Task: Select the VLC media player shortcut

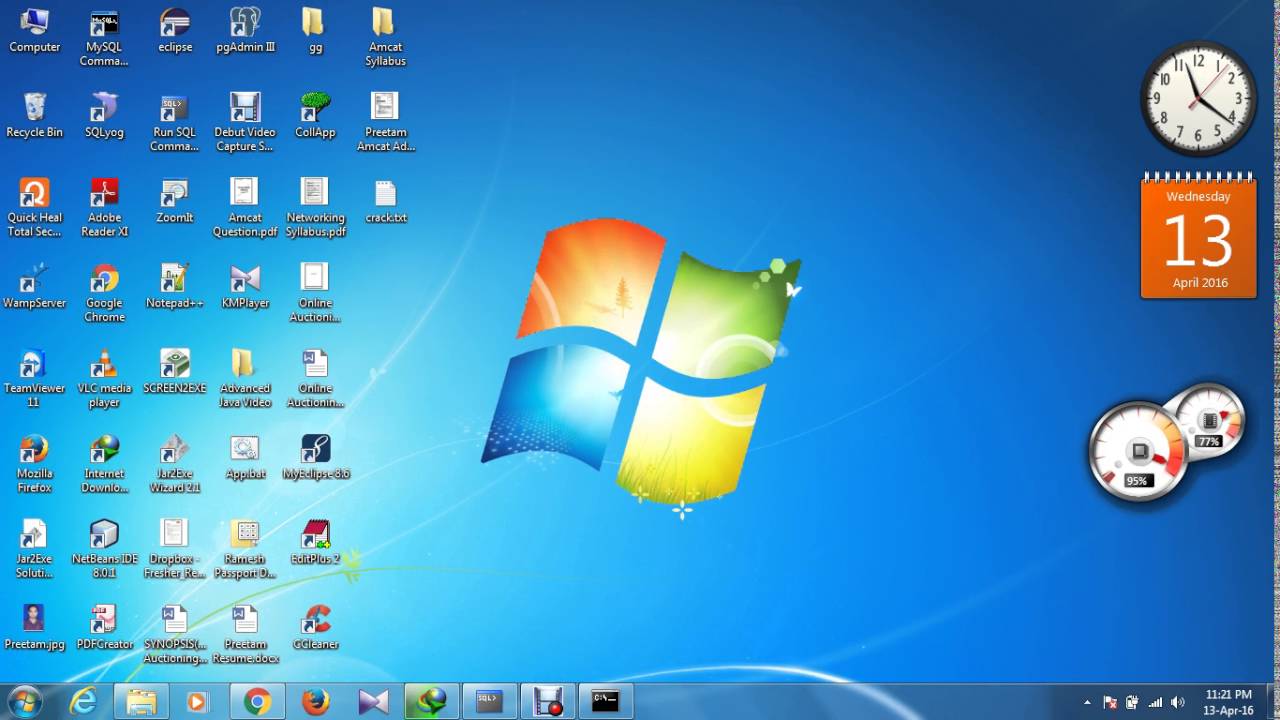Action: click(x=104, y=379)
